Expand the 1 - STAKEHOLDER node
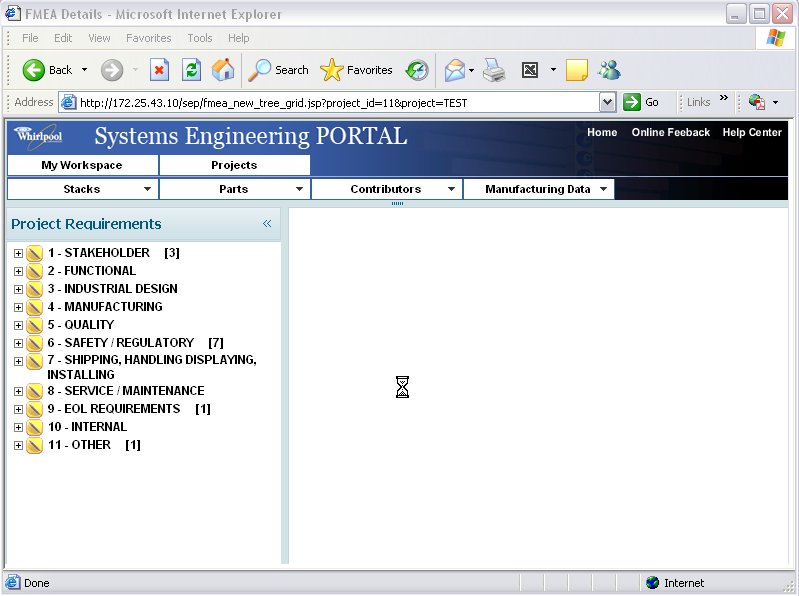 pyautogui.click(x=18, y=253)
